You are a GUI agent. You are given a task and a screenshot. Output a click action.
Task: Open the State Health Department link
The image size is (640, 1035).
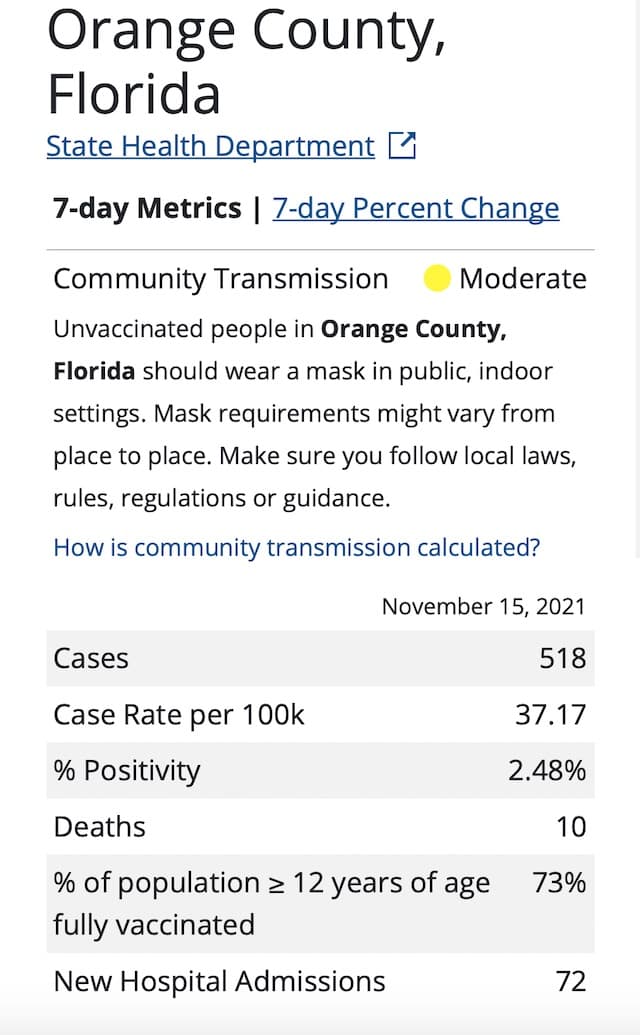click(x=210, y=146)
